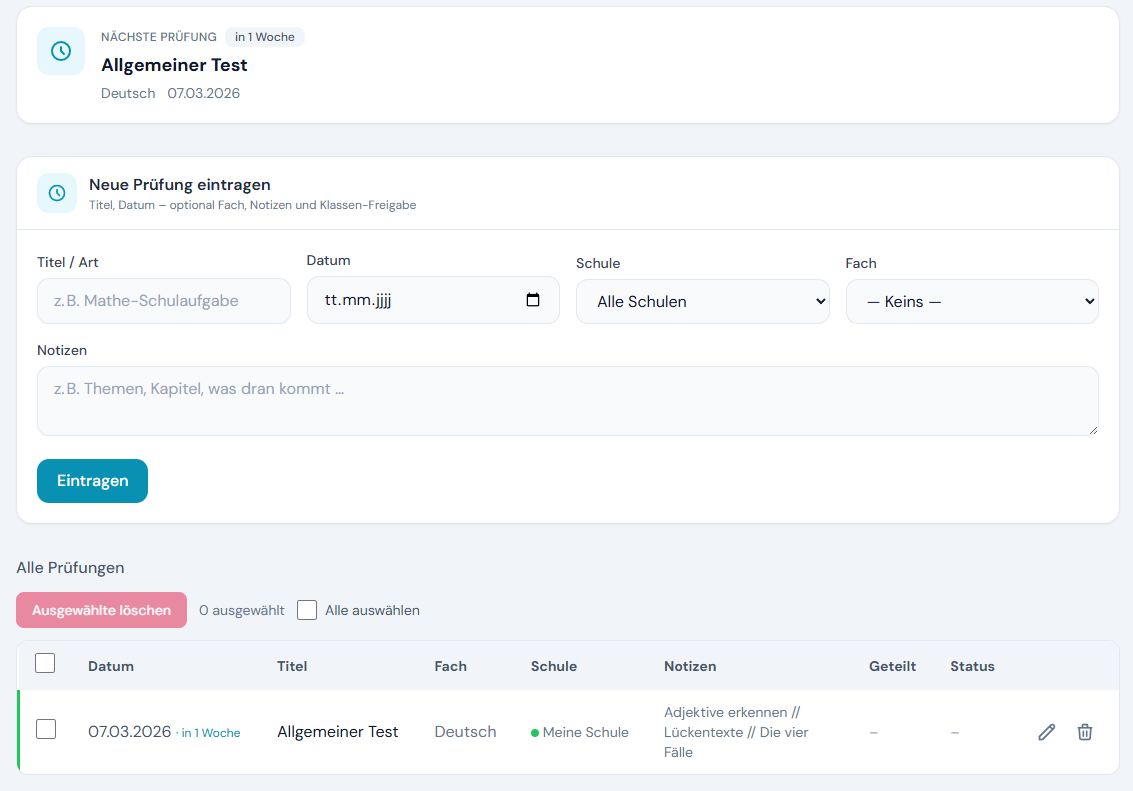Click the Datum column header
This screenshot has height=791, width=1133.
111,666
